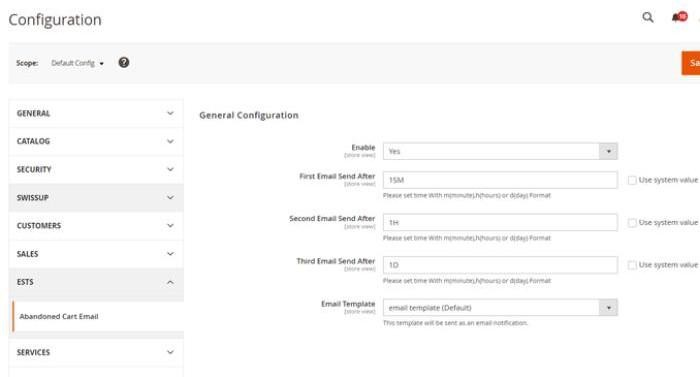Open the SWISSUP configuration tab
This screenshot has height=377, width=700.
[96, 197]
